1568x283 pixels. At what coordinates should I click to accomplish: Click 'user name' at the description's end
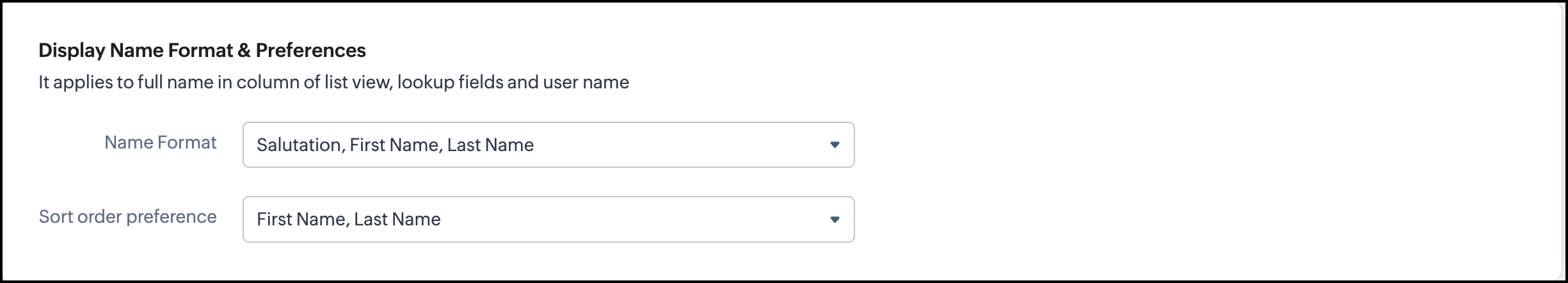(x=586, y=83)
